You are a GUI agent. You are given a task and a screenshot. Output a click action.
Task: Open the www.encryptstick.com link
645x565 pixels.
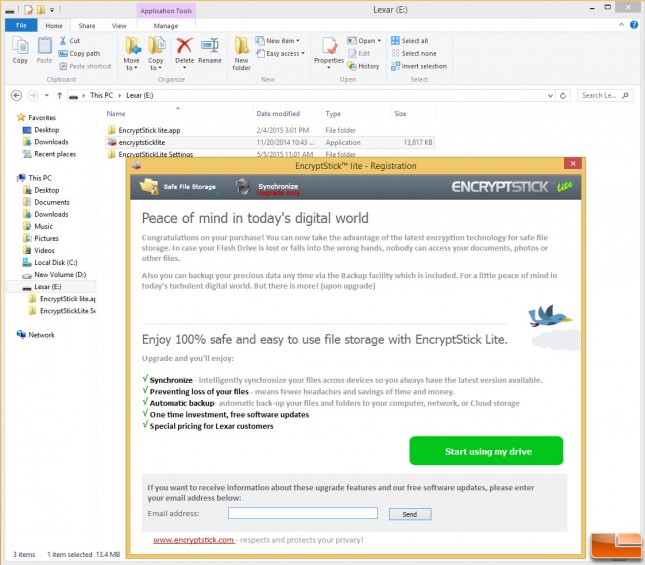coord(193,540)
